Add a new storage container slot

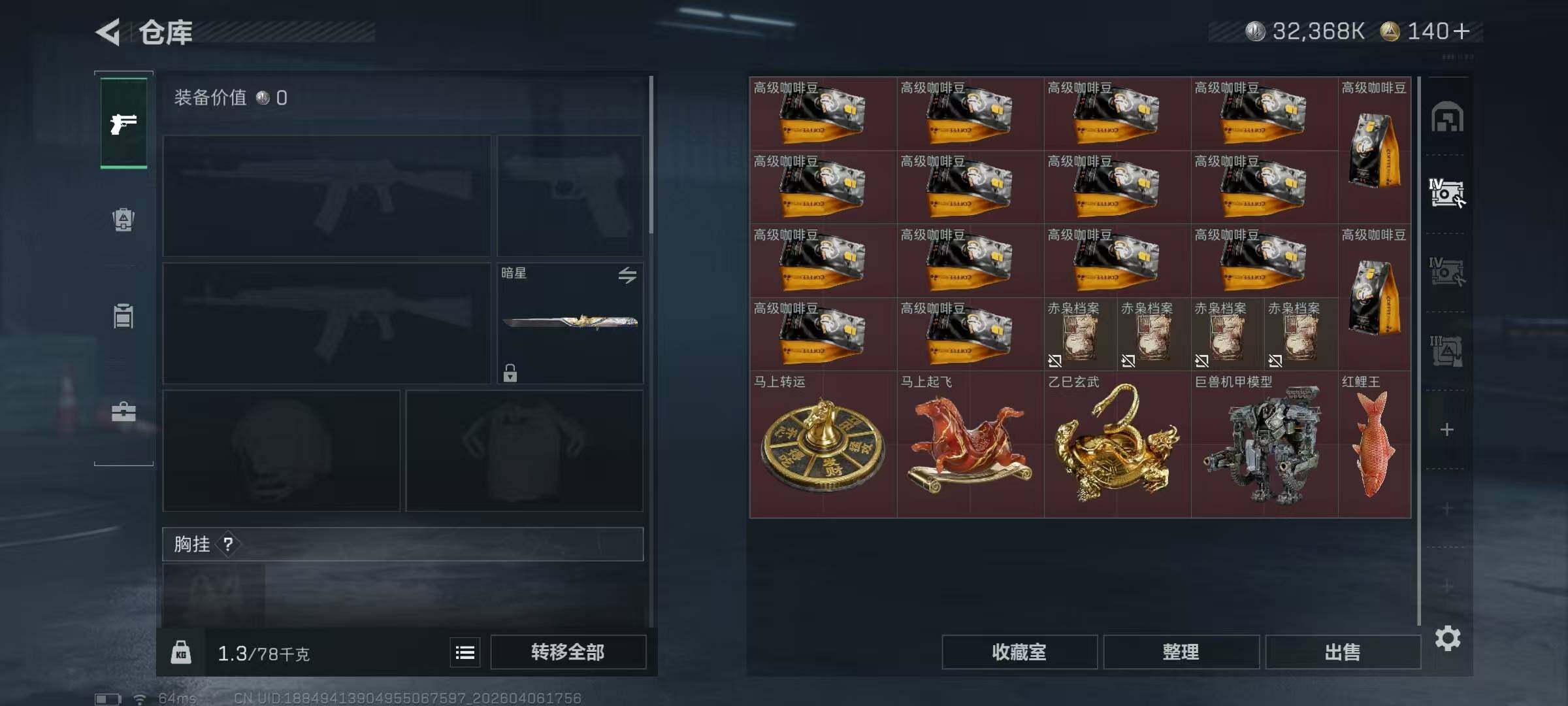[1447, 429]
